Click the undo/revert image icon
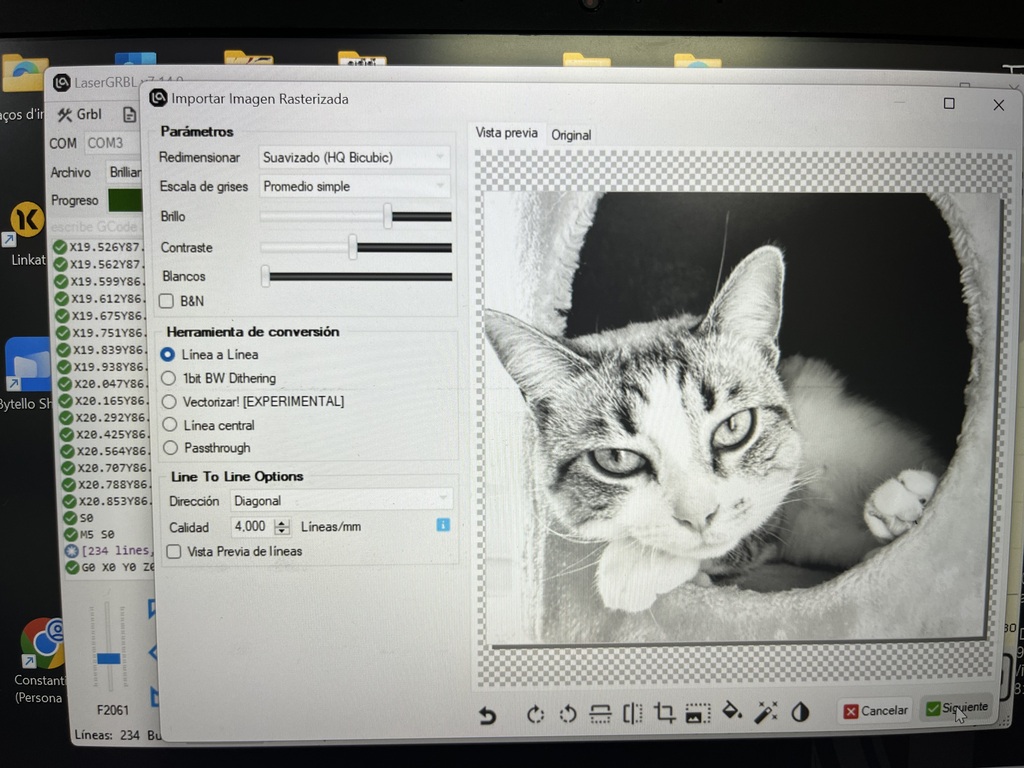This screenshot has height=768, width=1024. click(487, 715)
